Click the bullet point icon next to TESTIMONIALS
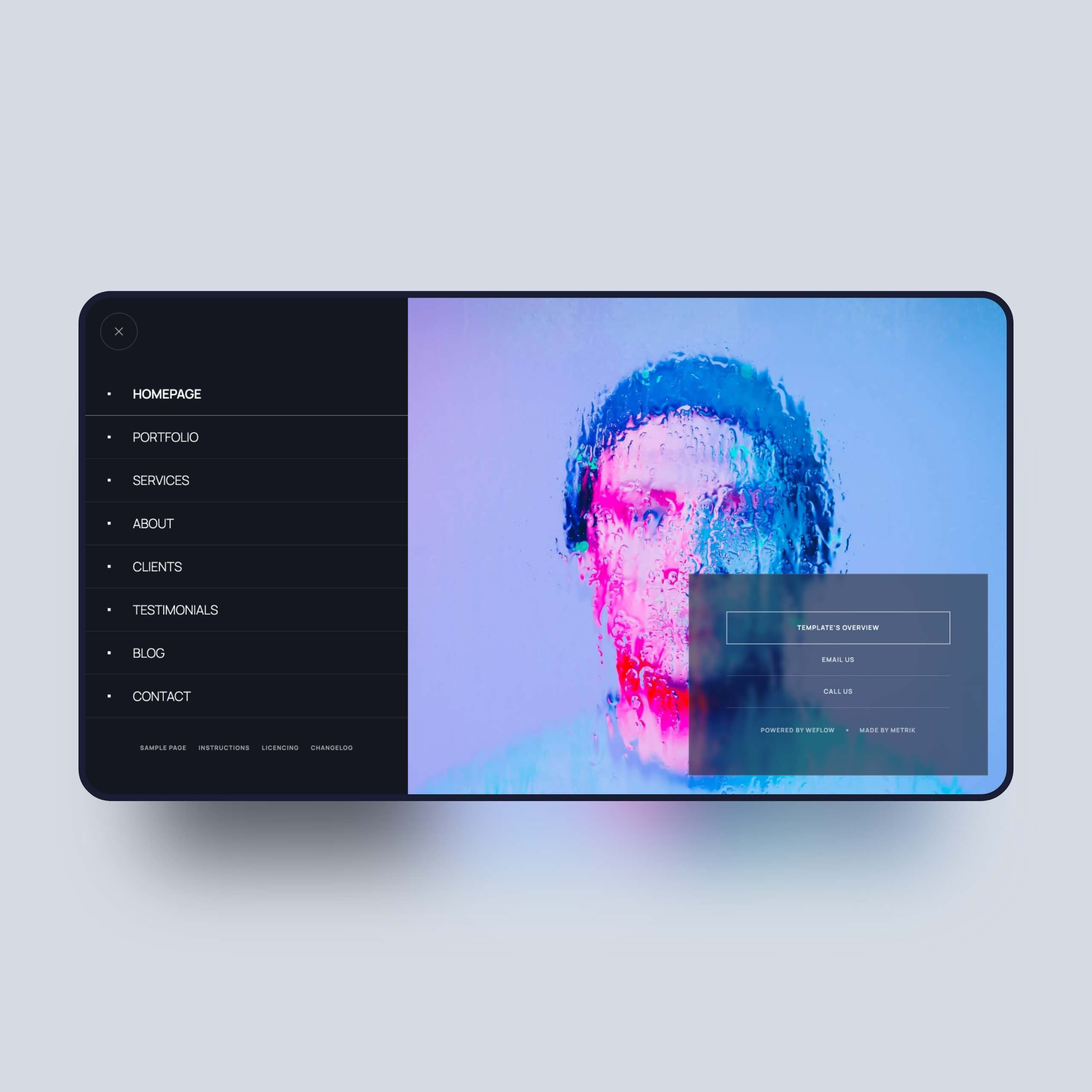This screenshot has width=1092, height=1092. 112,609
